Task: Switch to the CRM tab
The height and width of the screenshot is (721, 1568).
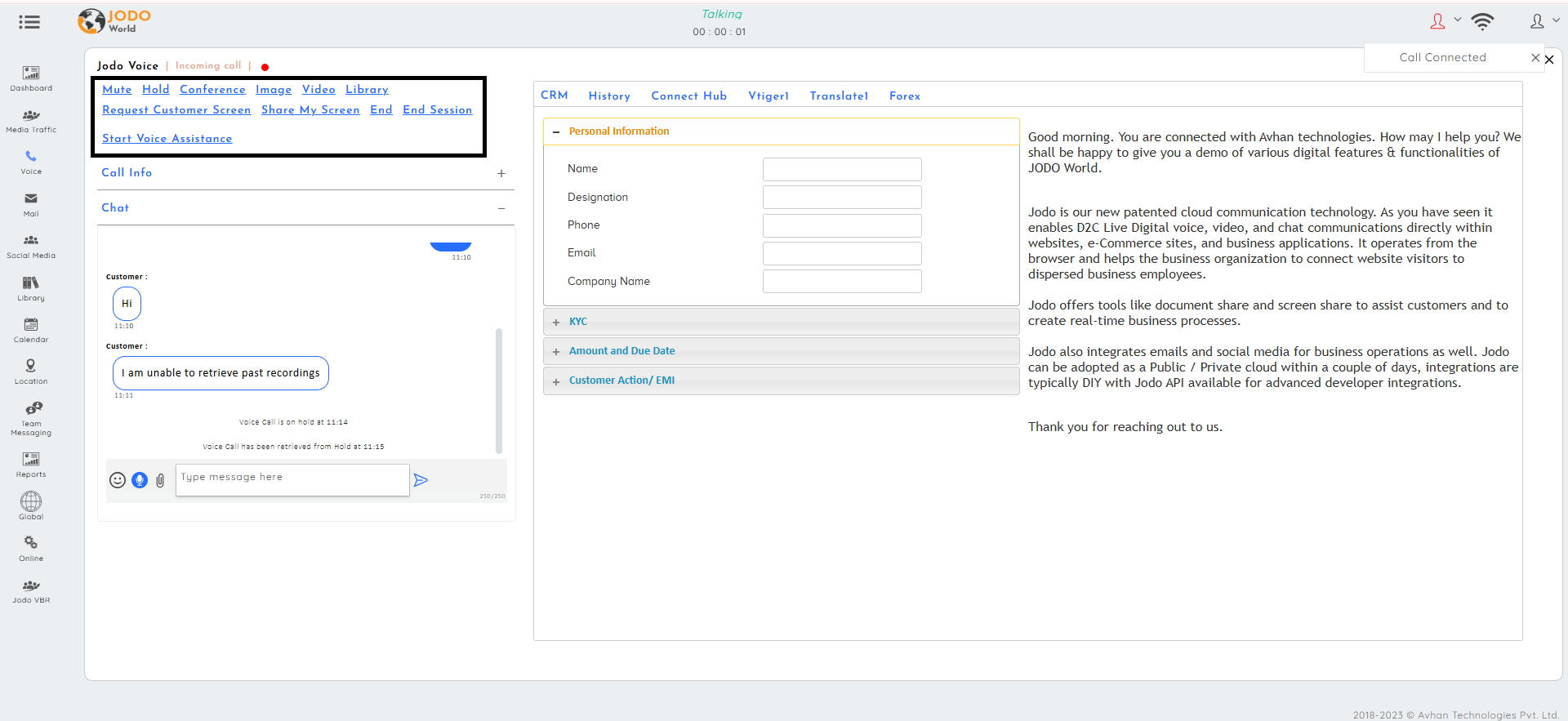Action: tap(555, 96)
